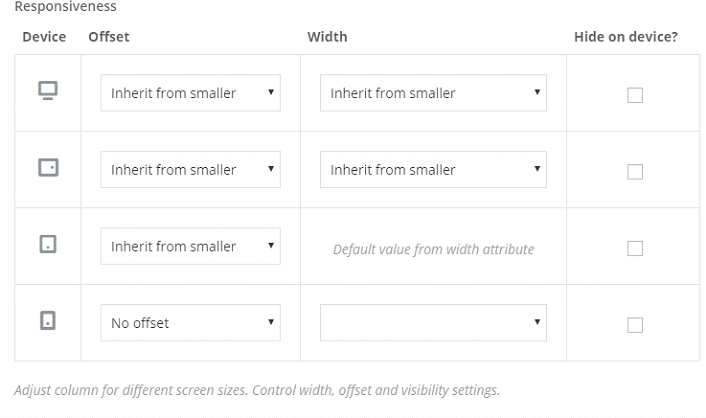The width and height of the screenshot is (706, 418).
Task: Open the 'No offset' dropdown for mobile
Action: coord(190,323)
